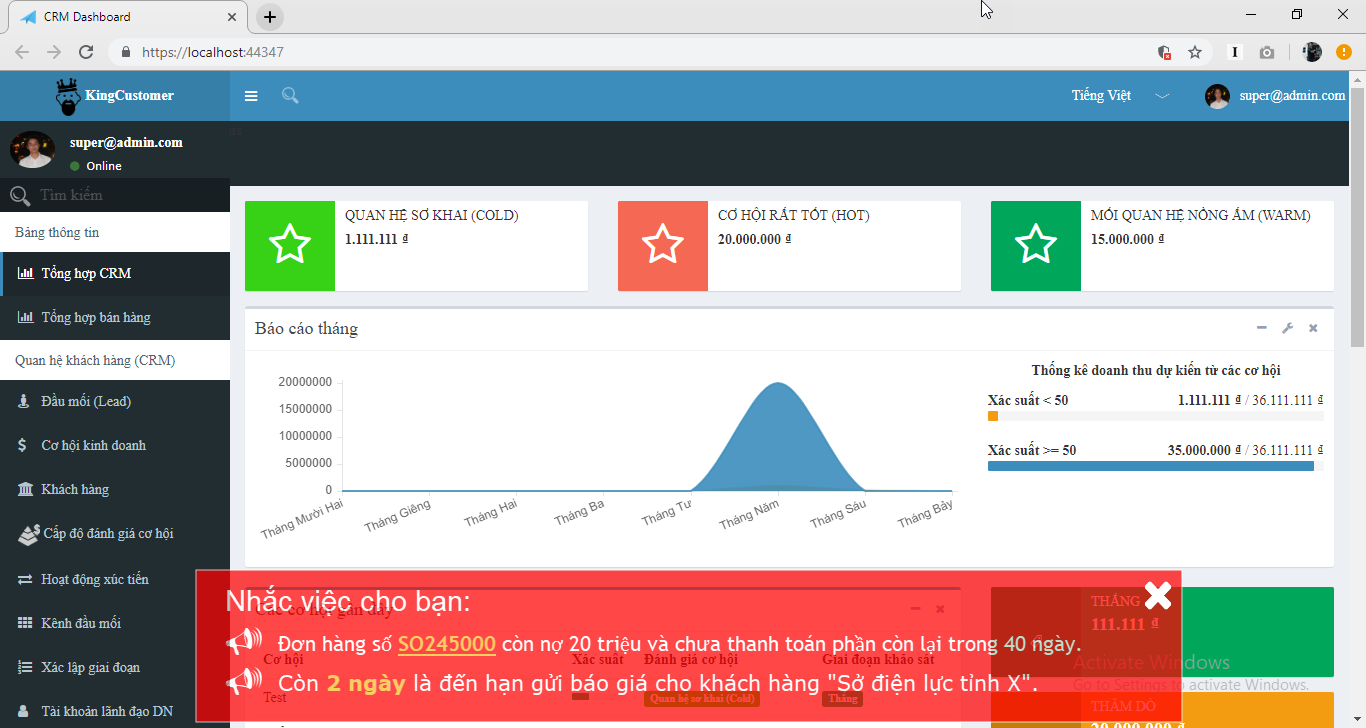Click the QUAN HỆ SƠ KHAI (COLD) card title

tap(432, 215)
